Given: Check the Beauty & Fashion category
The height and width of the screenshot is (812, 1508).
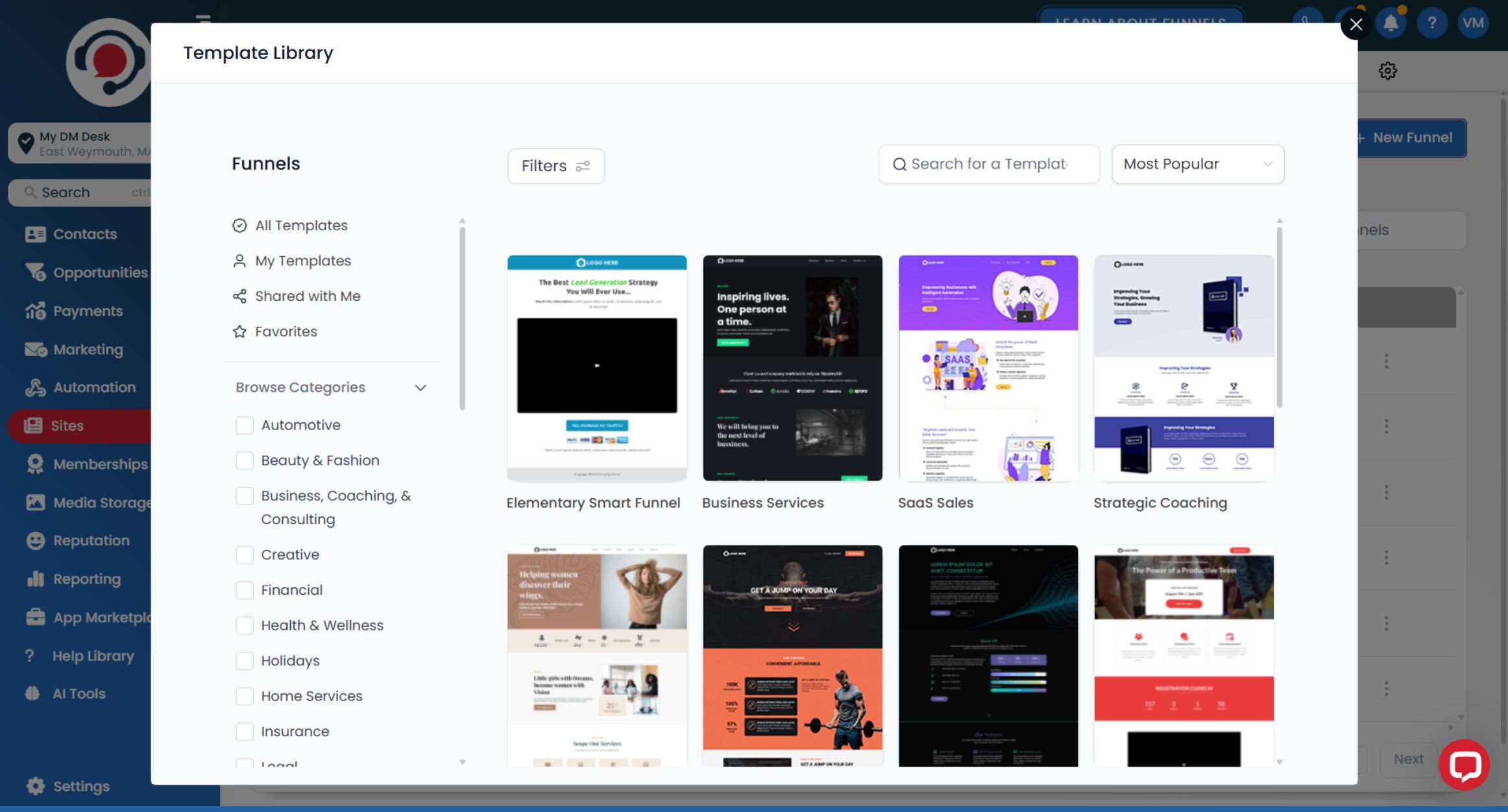Looking at the screenshot, I should [x=245, y=460].
